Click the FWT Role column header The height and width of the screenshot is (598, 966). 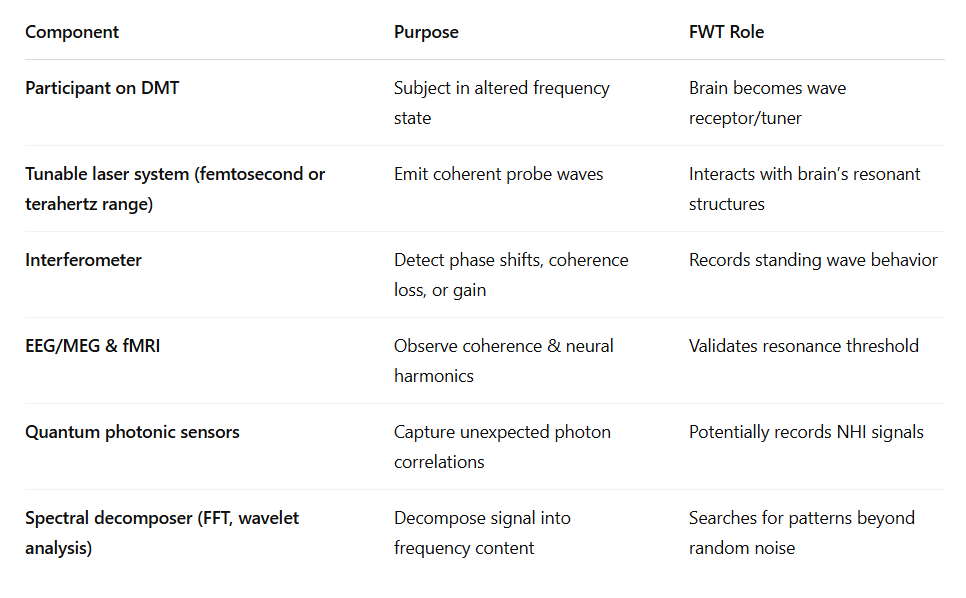(x=726, y=32)
